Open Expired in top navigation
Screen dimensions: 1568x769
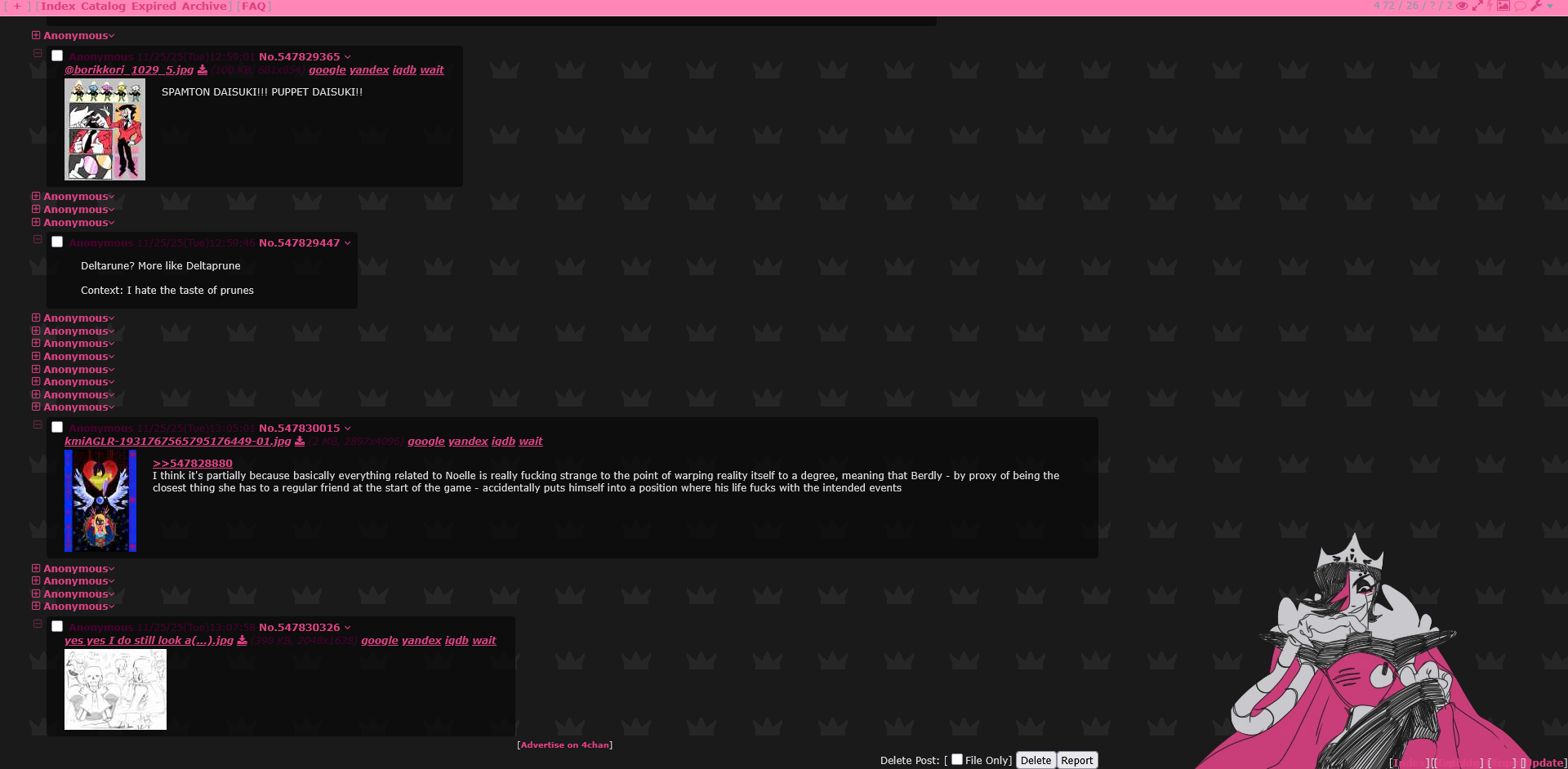tap(154, 6)
